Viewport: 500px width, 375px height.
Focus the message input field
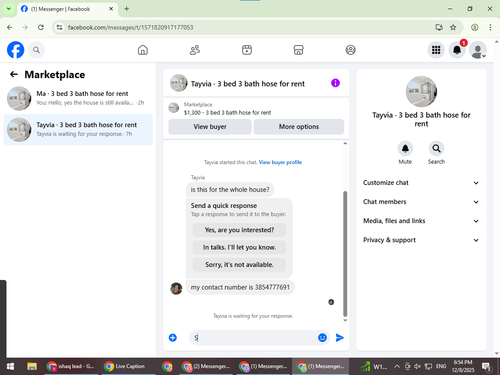coord(253,338)
